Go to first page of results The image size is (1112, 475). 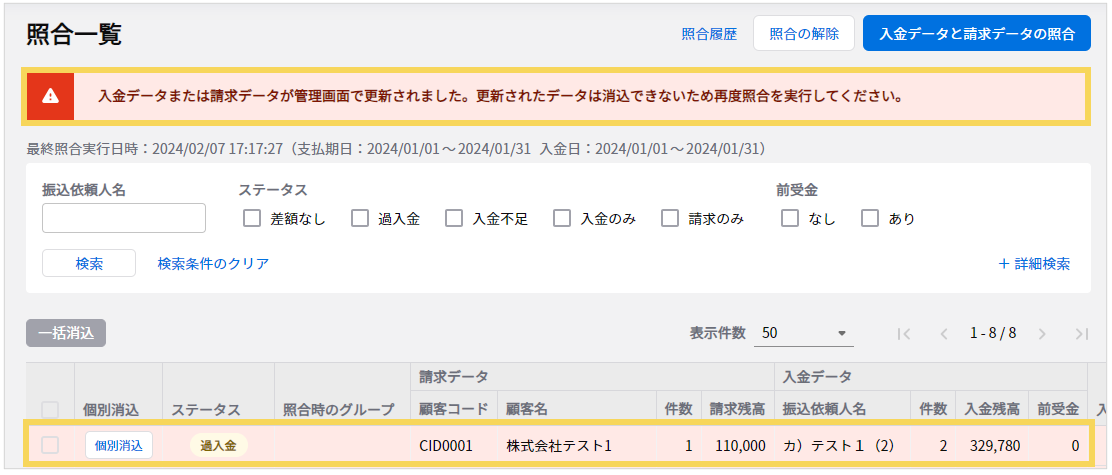point(904,333)
